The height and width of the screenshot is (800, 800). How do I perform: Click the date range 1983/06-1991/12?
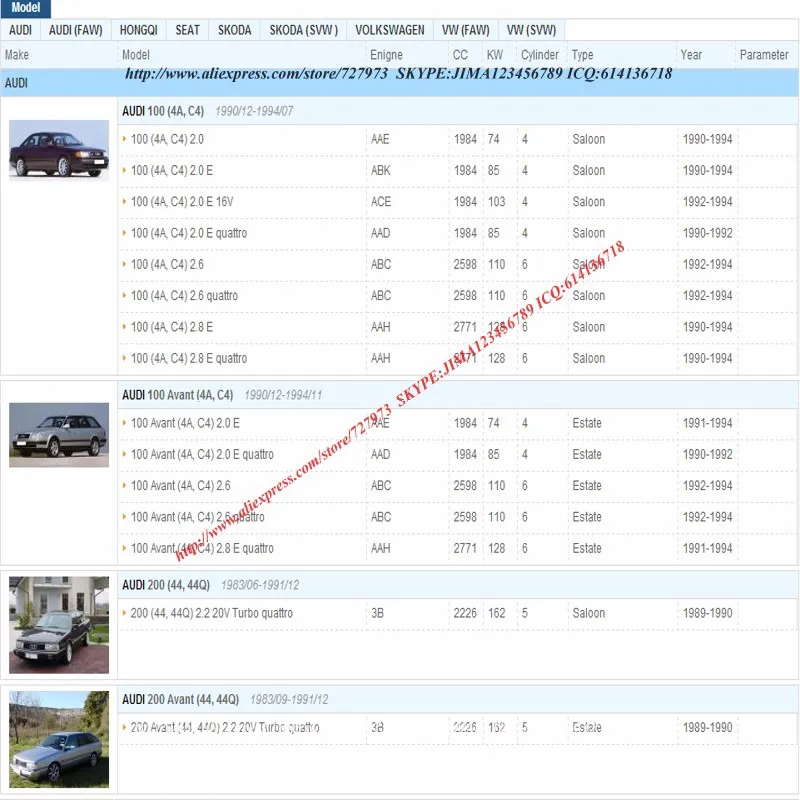(x=260, y=585)
